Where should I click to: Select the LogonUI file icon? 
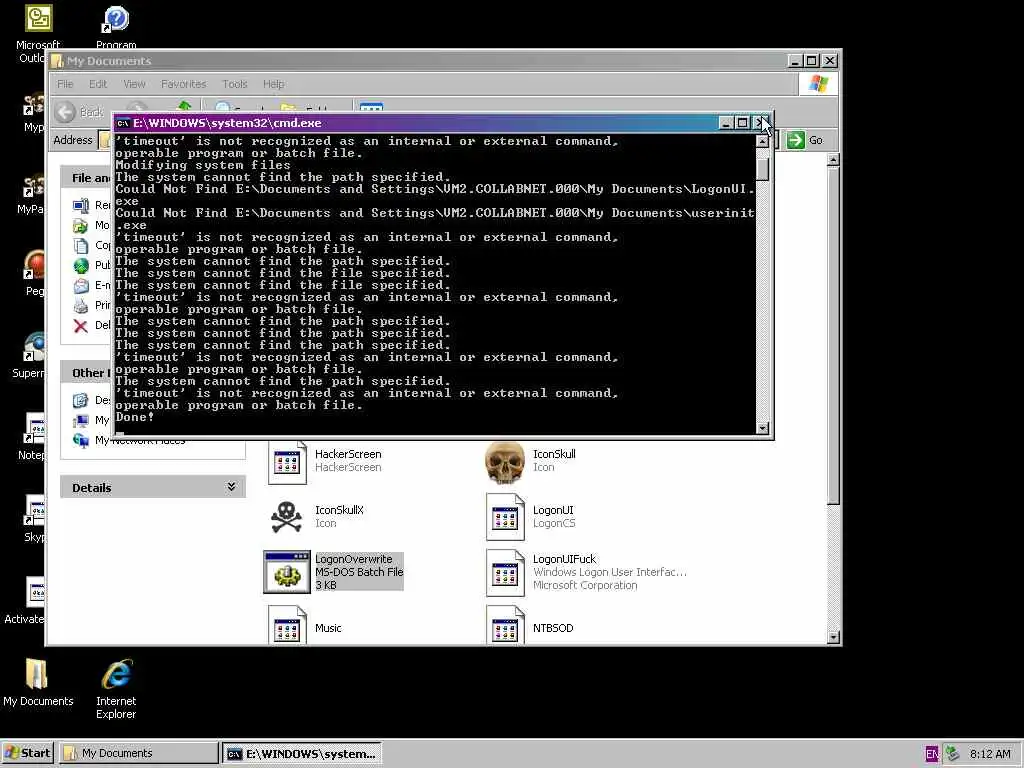pos(505,517)
